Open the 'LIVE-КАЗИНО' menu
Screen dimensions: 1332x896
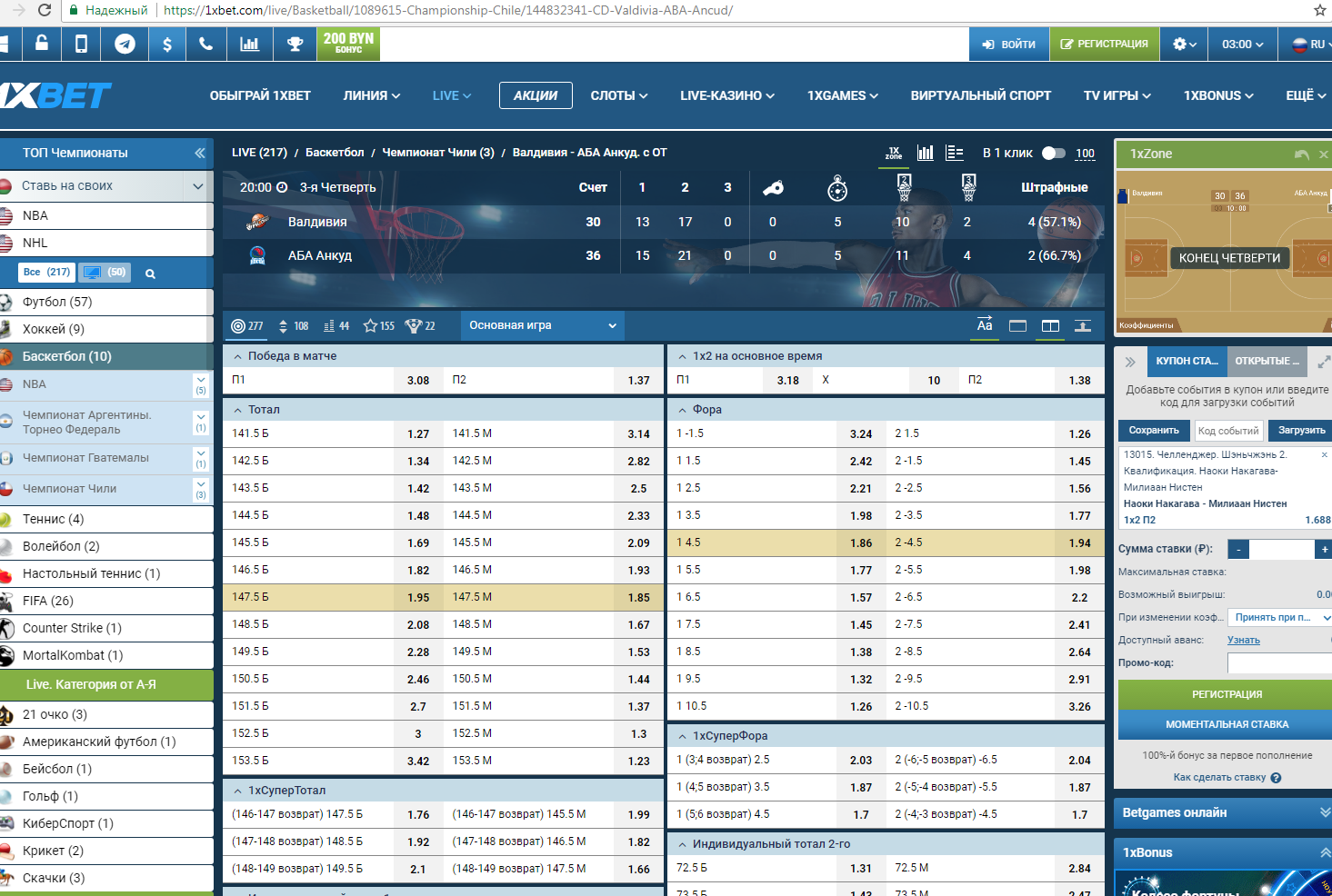[x=727, y=95]
